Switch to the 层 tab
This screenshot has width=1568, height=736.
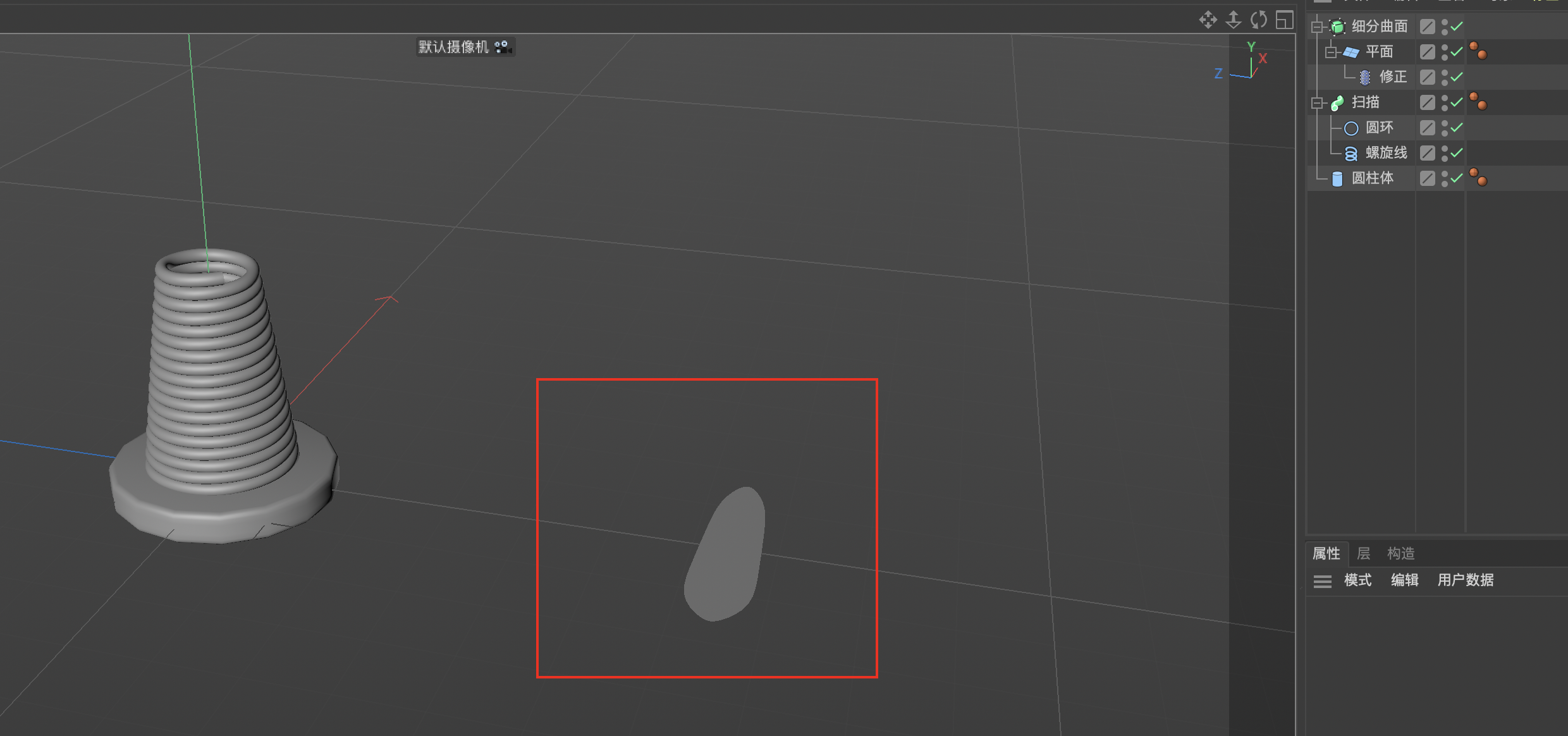1364,554
